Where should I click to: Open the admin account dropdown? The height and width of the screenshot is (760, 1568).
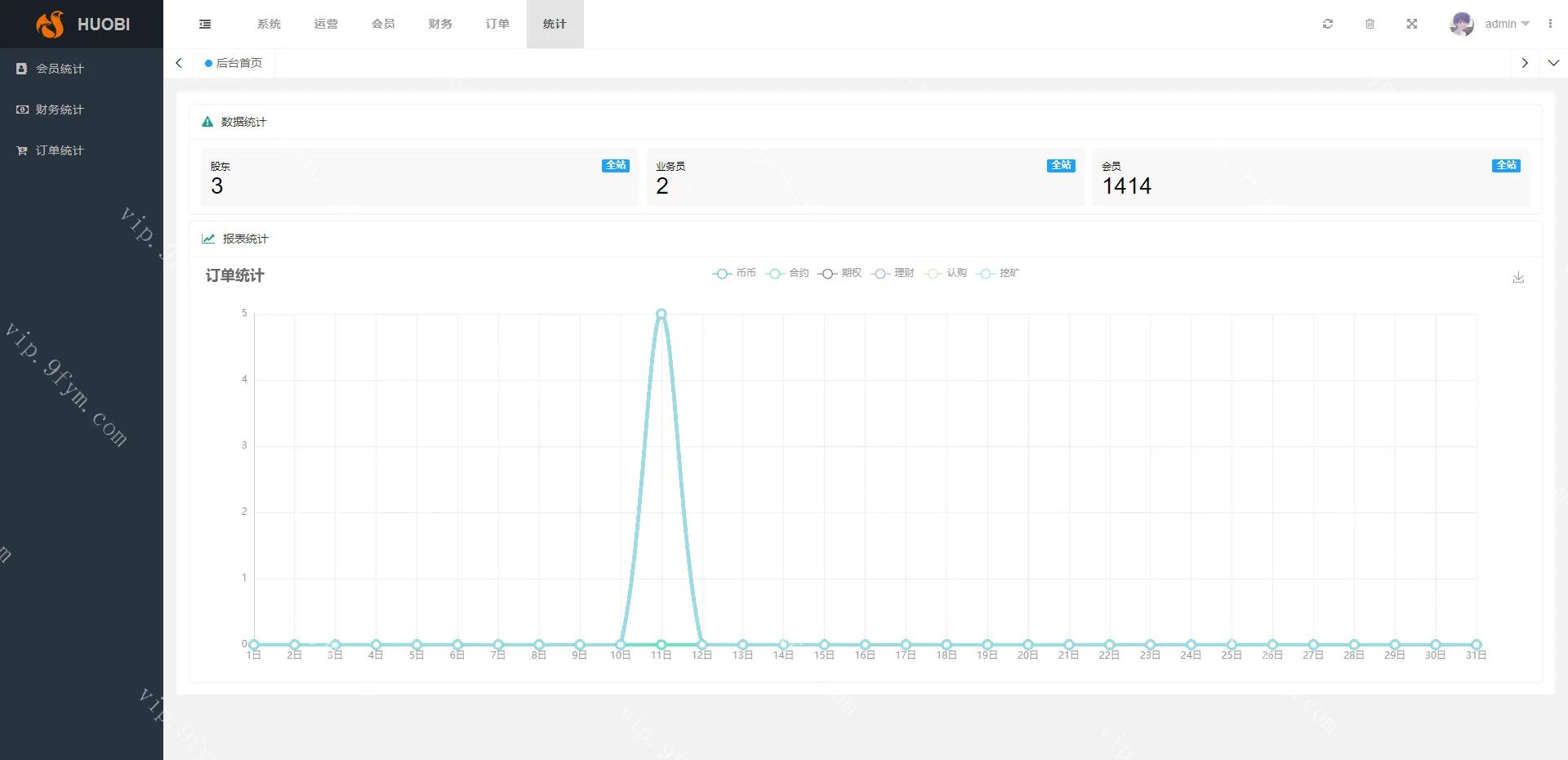1507,25
